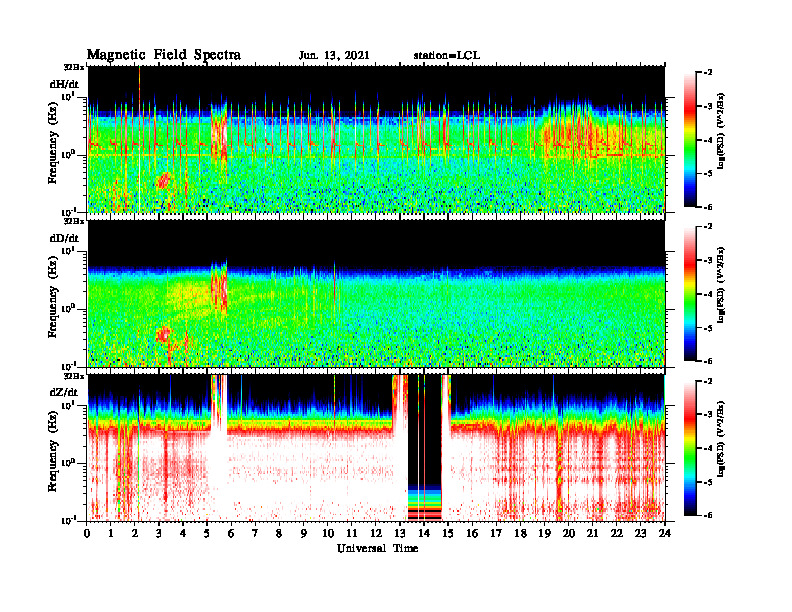Viewport: 792px width, 612px height.
Task: Click the dH/dt spectrogram plot
Action: pyautogui.click(x=376, y=139)
